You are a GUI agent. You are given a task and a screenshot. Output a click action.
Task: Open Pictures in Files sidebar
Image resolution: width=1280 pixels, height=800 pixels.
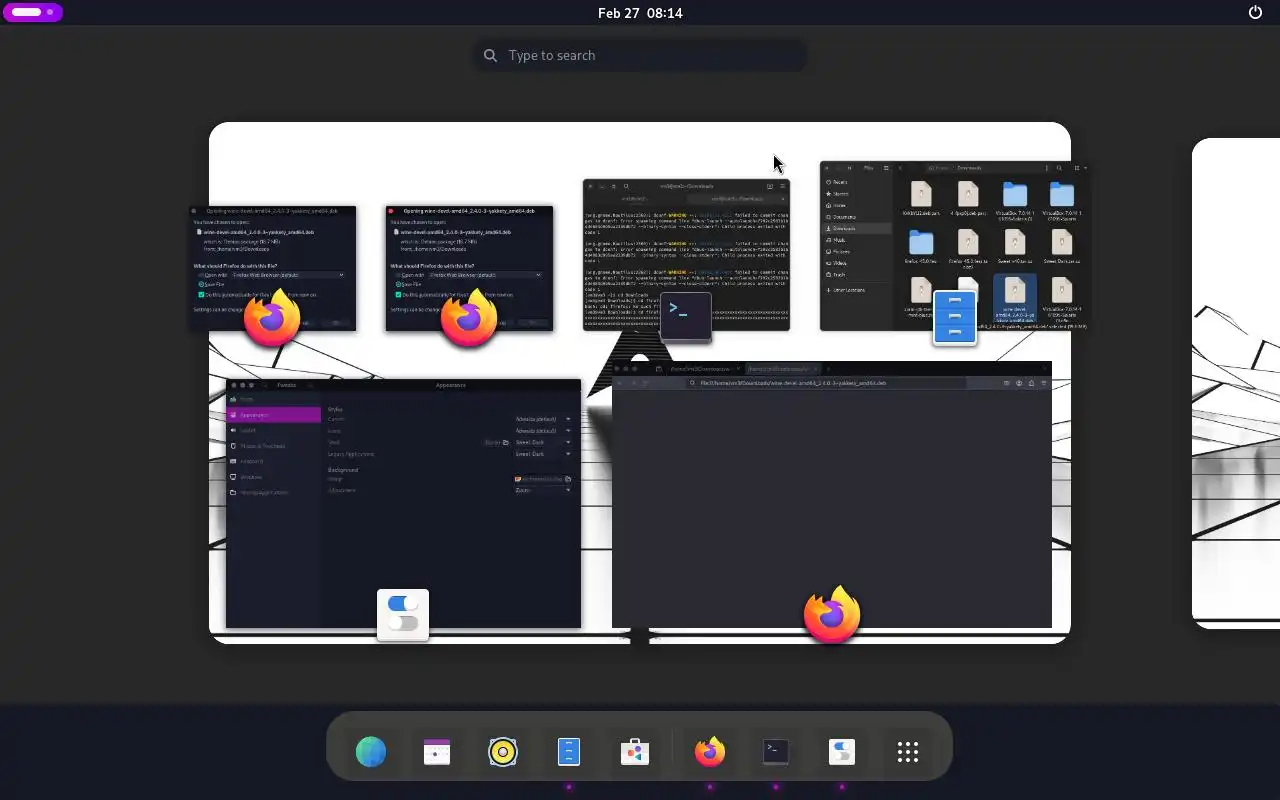[x=855, y=251]
